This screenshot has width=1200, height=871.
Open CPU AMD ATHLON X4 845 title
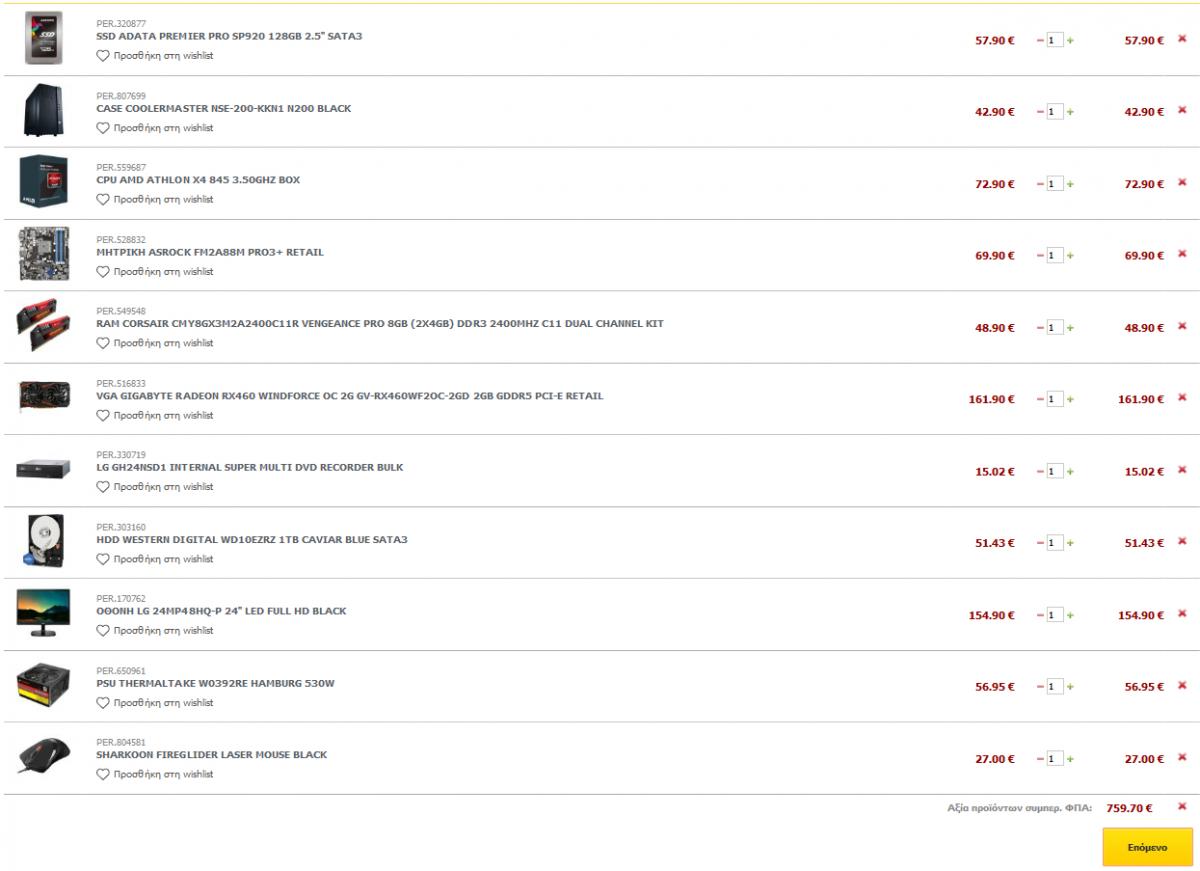coord(198,180)
